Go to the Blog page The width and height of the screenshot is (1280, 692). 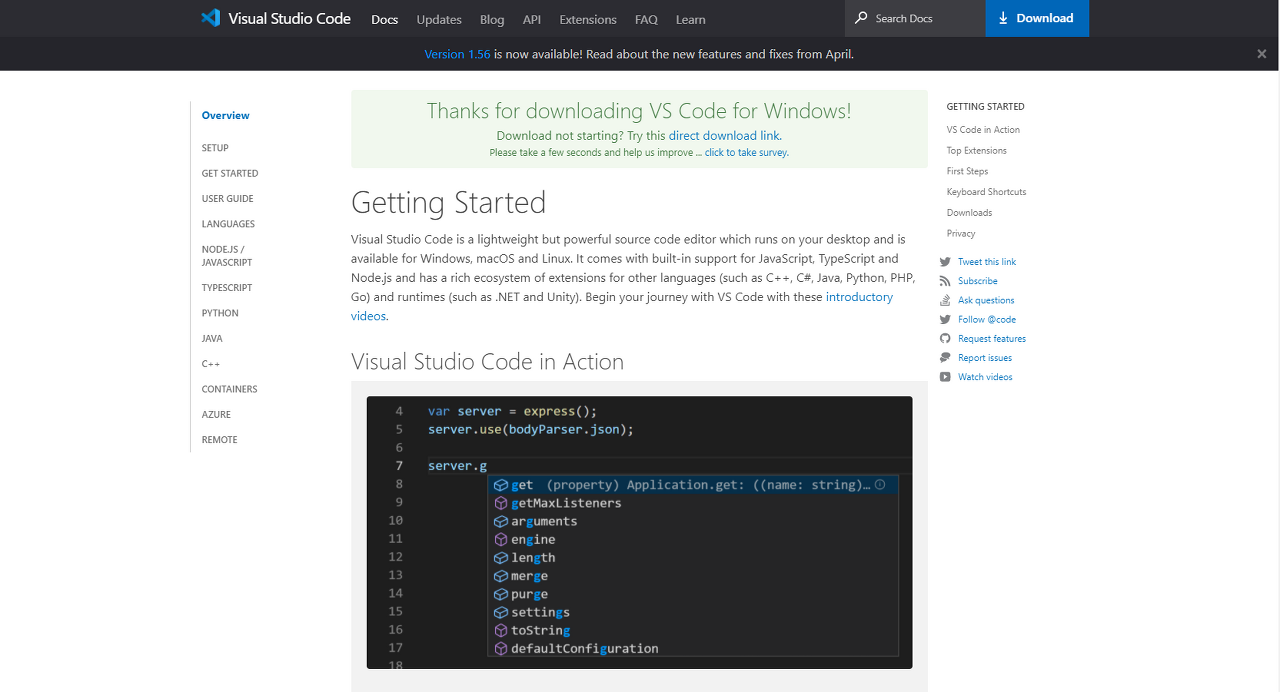pyautogui.click(x=492, y=19)
